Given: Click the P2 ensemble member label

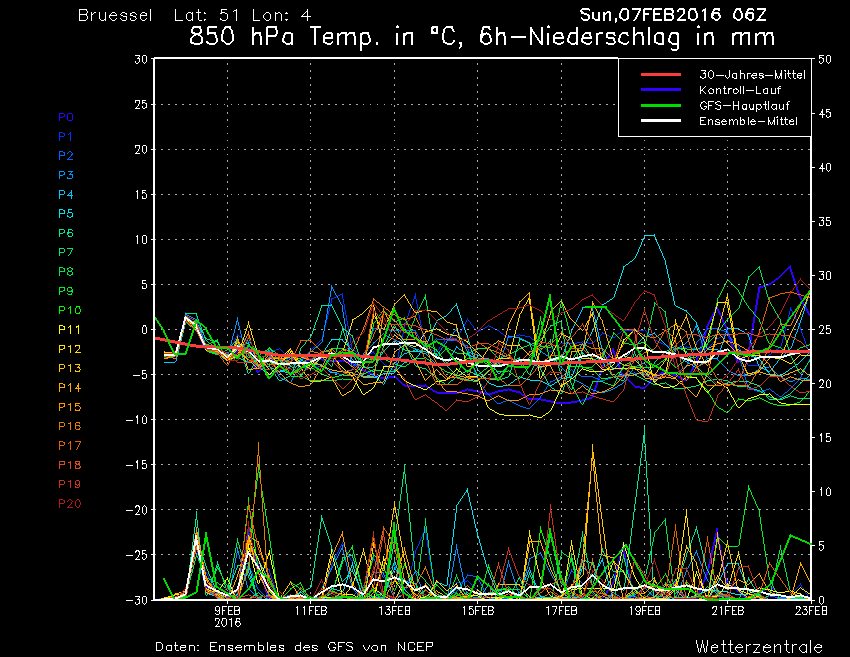Looking at the screenshot, I should coord(66,156).
